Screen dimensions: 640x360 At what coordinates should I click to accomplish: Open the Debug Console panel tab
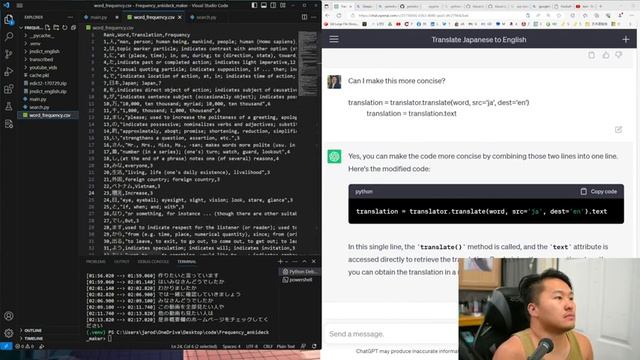(153, 262)
